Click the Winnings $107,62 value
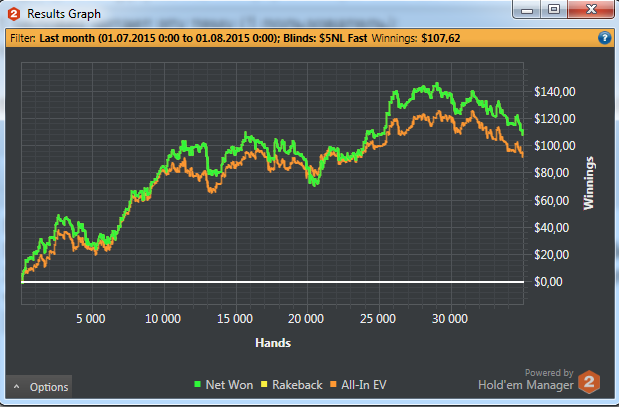 pyautogui.click(x=441, y=38)
